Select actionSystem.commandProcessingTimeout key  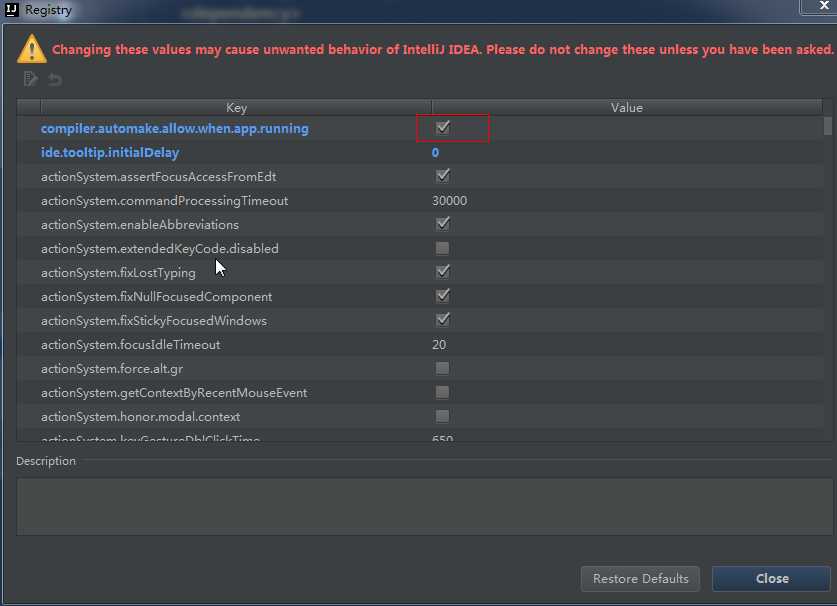164,201
